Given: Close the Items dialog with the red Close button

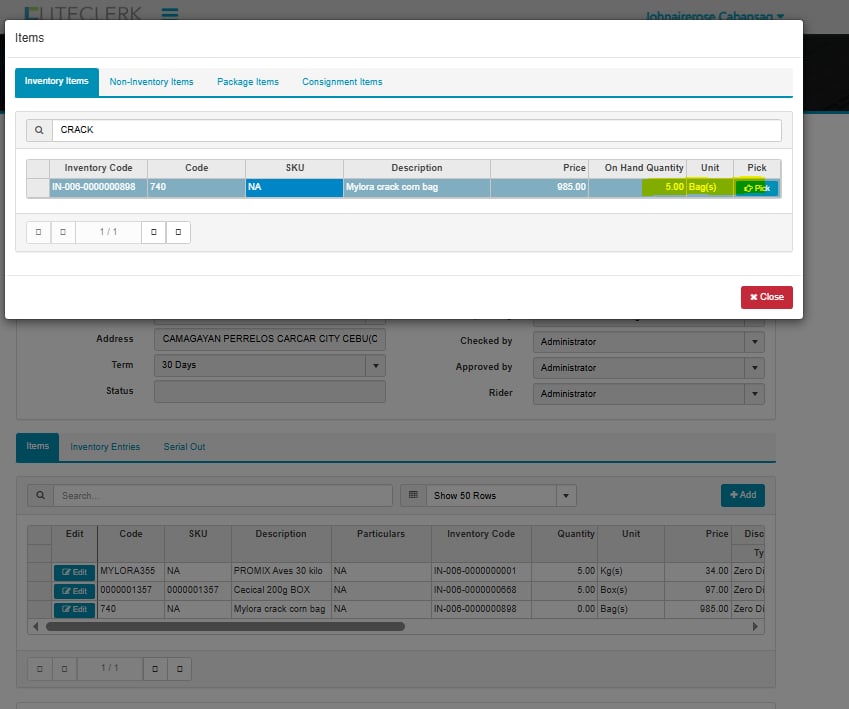Looking at the screenshot, I should 766,297.
